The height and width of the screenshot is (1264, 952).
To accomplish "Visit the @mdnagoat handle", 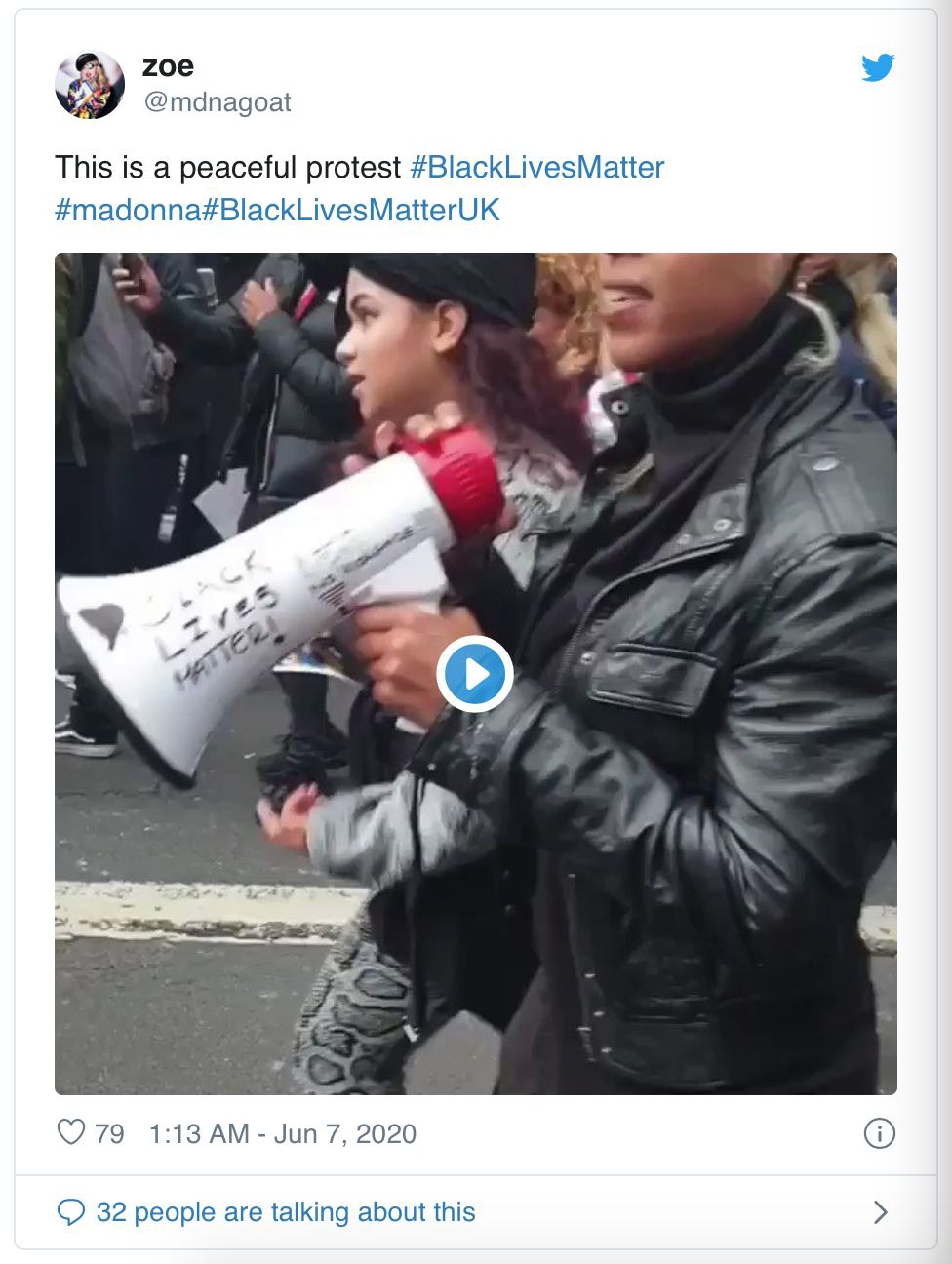I will click(x=217, y=102).
